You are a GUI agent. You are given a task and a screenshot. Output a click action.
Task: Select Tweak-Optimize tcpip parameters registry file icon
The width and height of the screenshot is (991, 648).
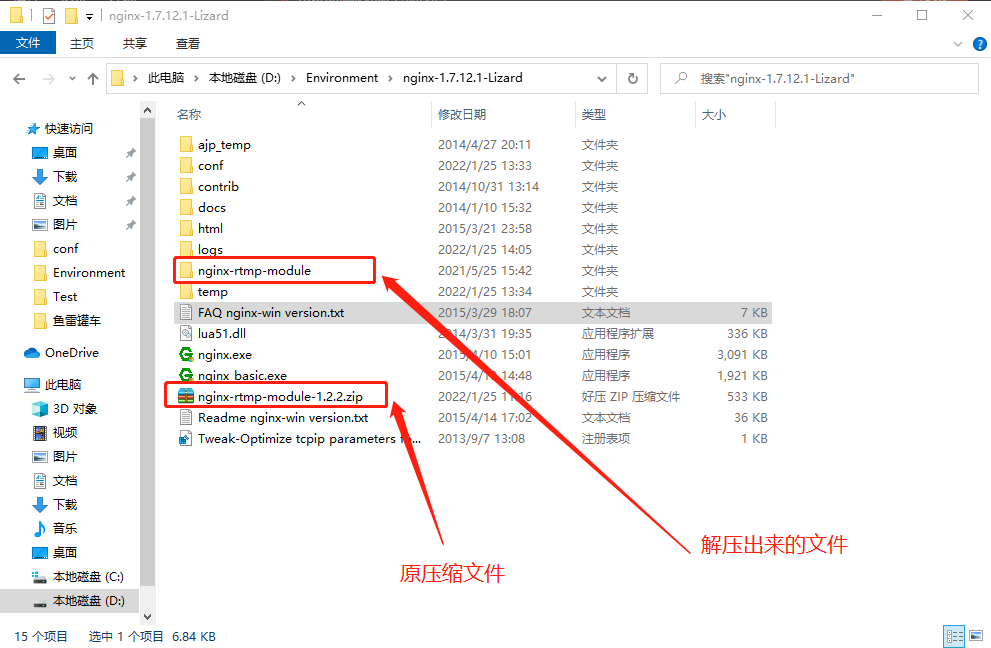click(186, 438)
